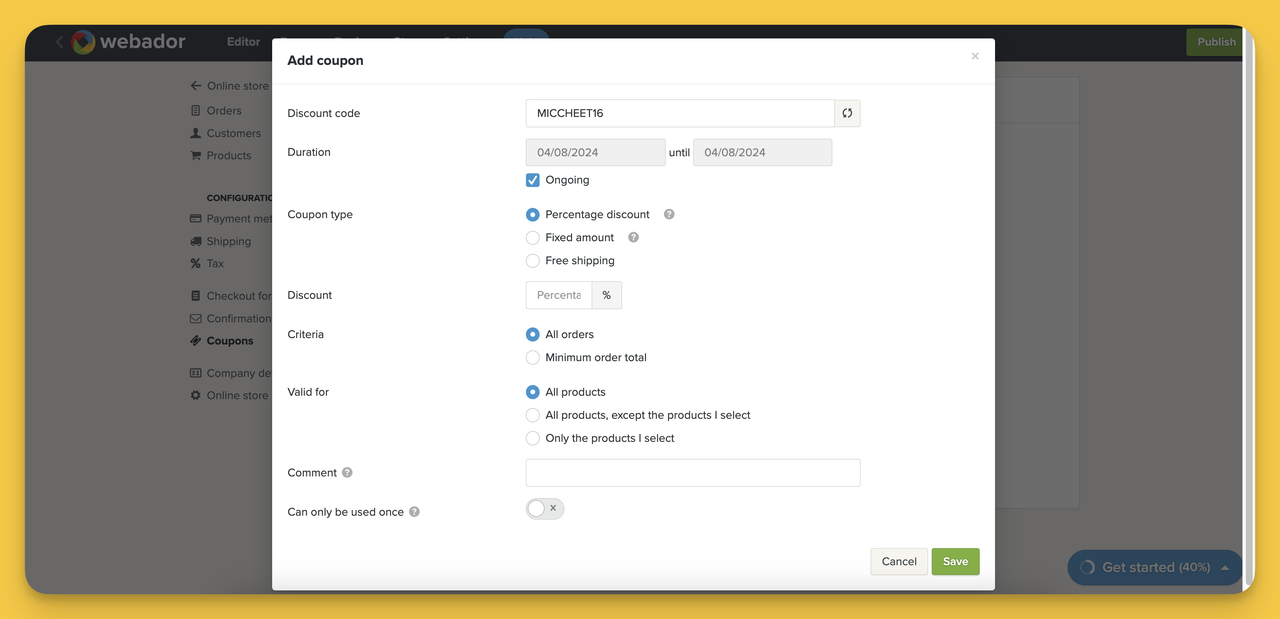Choose Only the products I select
Image resolution: width=1280 pixels, height=619 pixels.
click(533, 438)
